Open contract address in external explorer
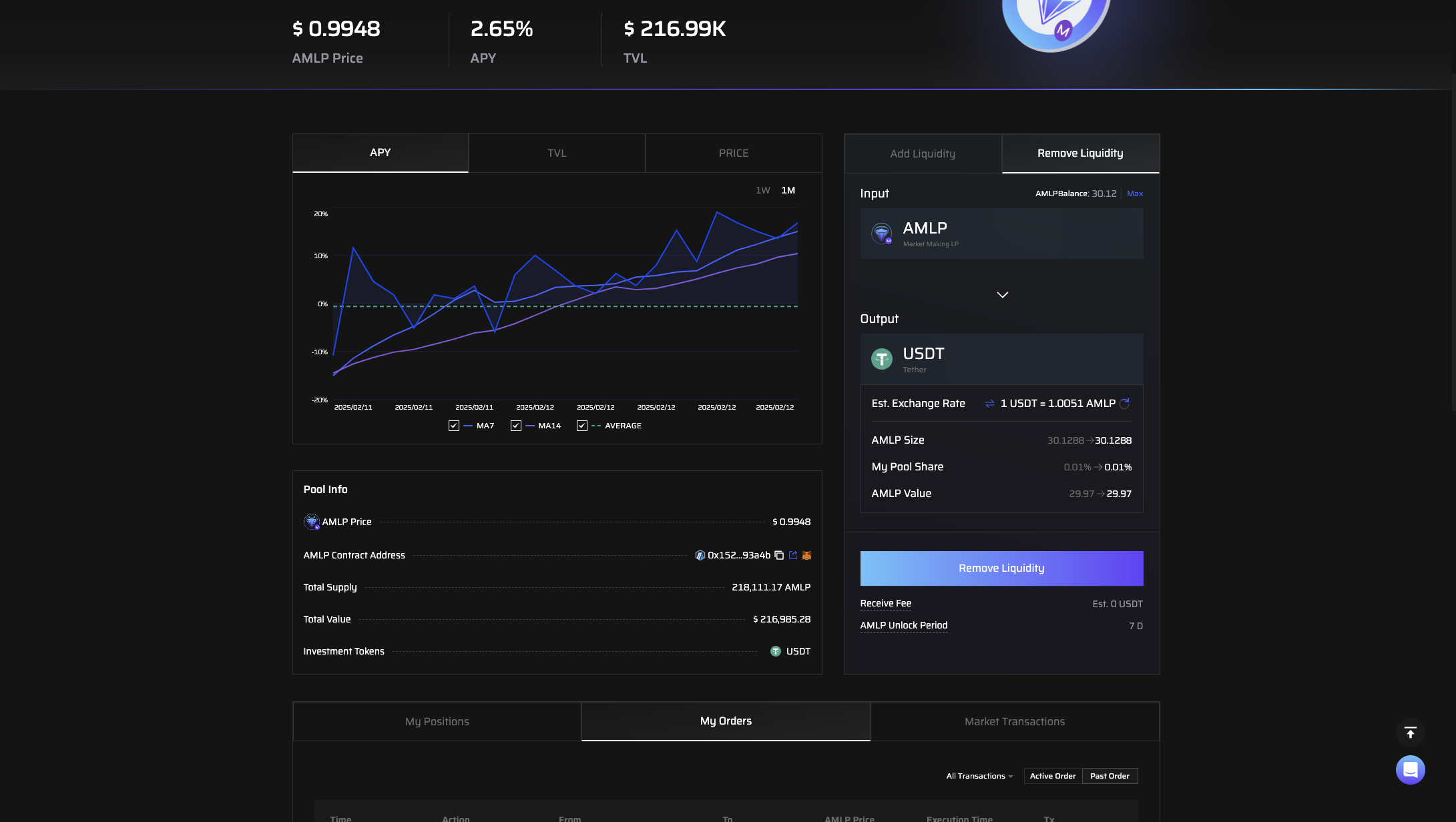The image size is (1456, 822). click(793, 555)
